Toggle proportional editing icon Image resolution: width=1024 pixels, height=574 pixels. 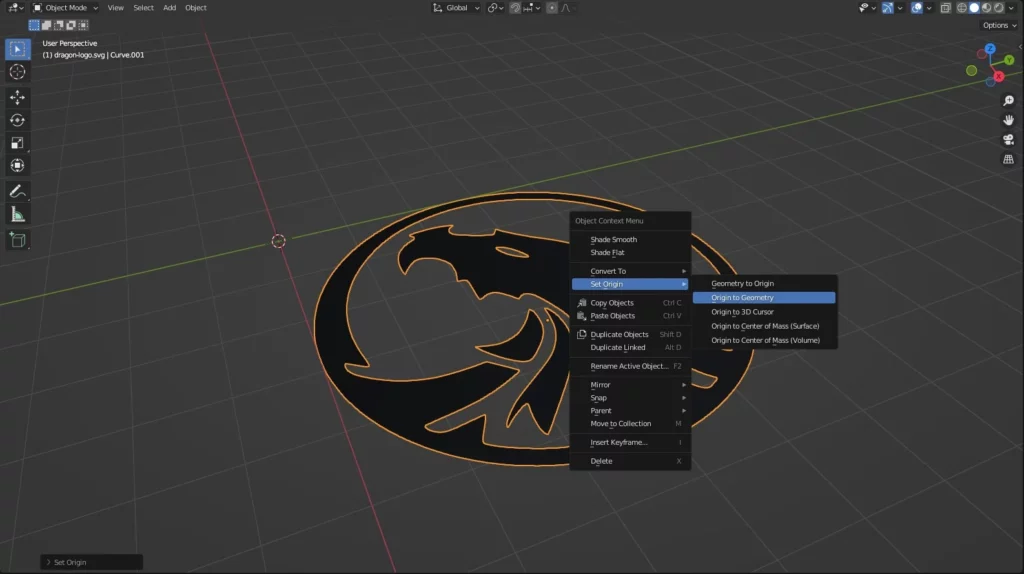pos(552,8)
